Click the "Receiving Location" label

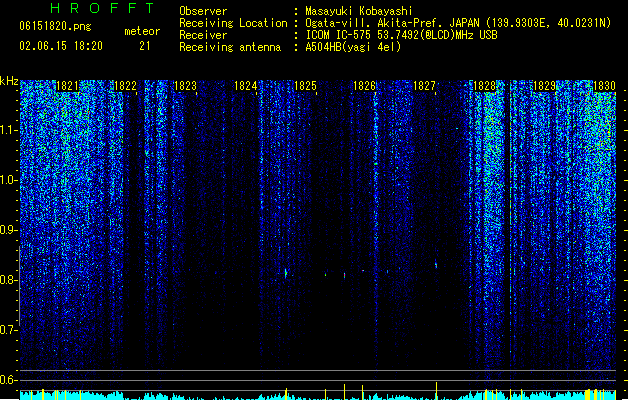[x=233, y=23]
